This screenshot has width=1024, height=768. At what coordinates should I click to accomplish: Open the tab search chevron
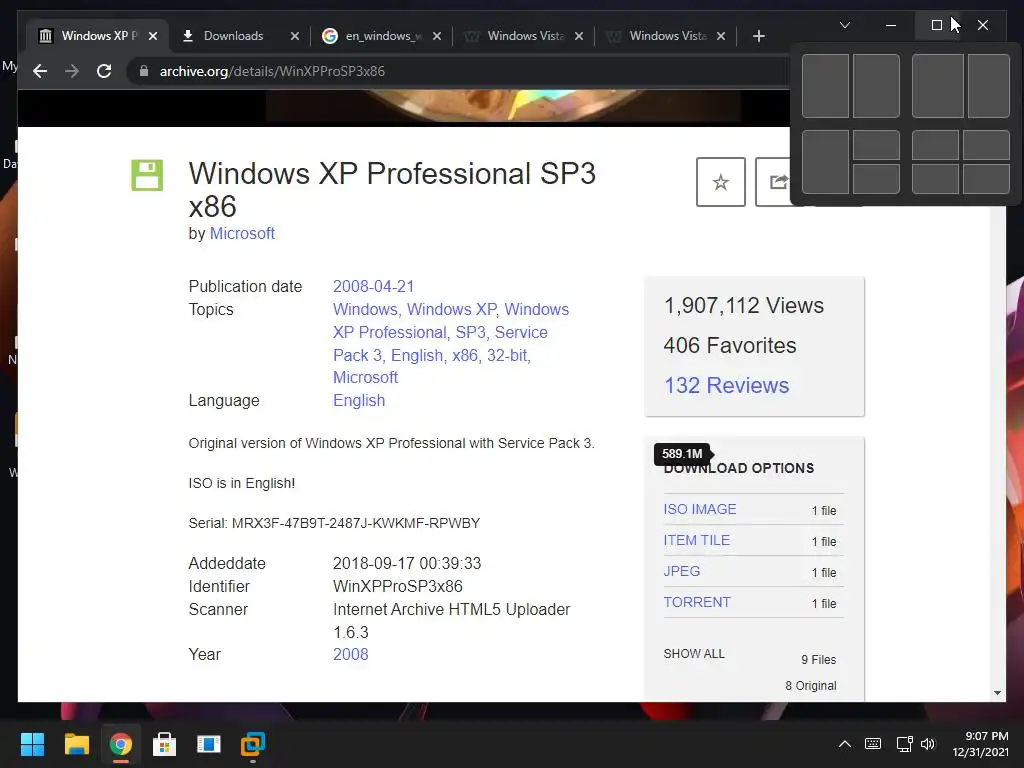pos(844,25)
